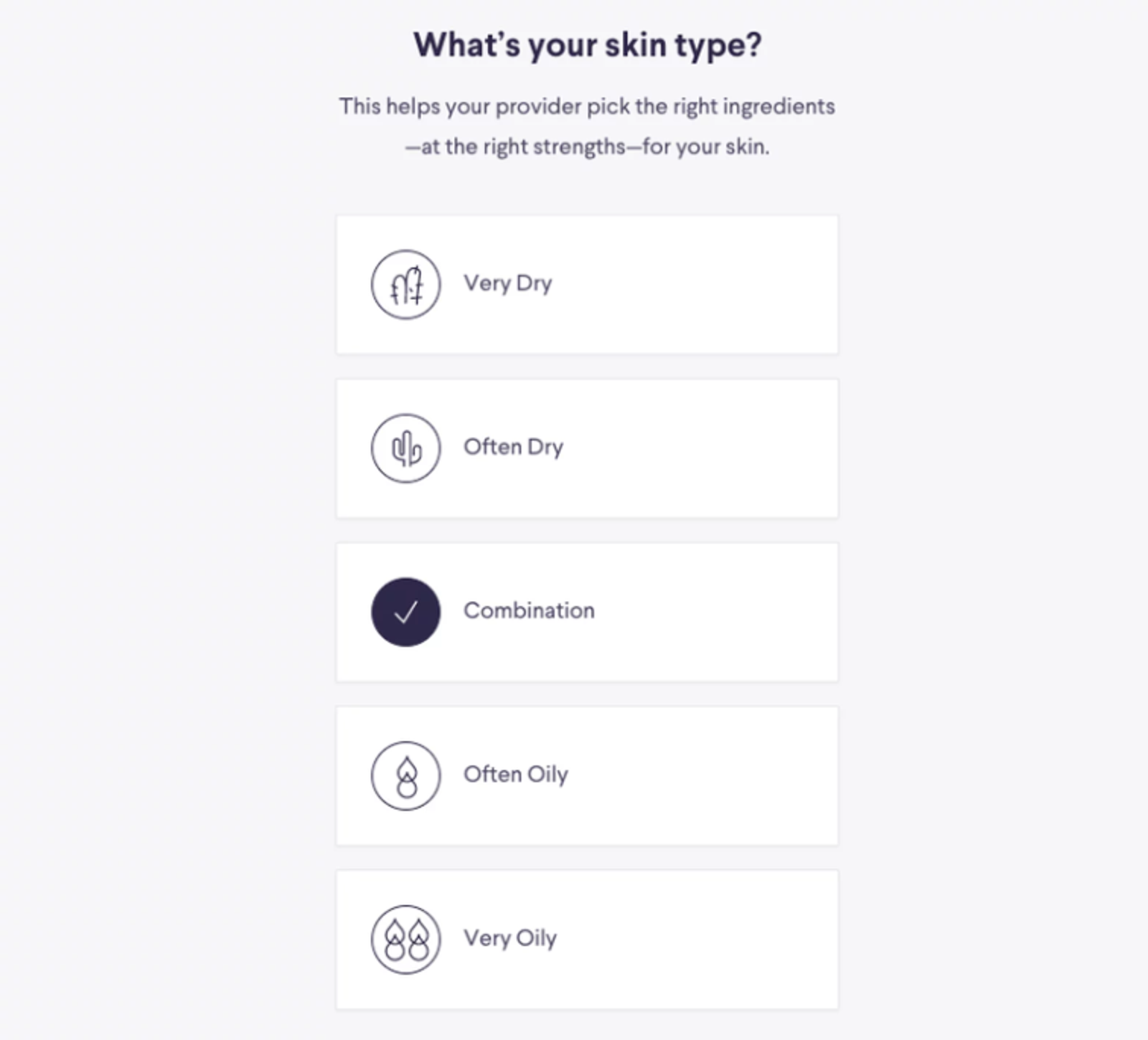The image size is (1148, 1040).
Task: Choose the "Often Dry" text label
Action: [513, 447]
